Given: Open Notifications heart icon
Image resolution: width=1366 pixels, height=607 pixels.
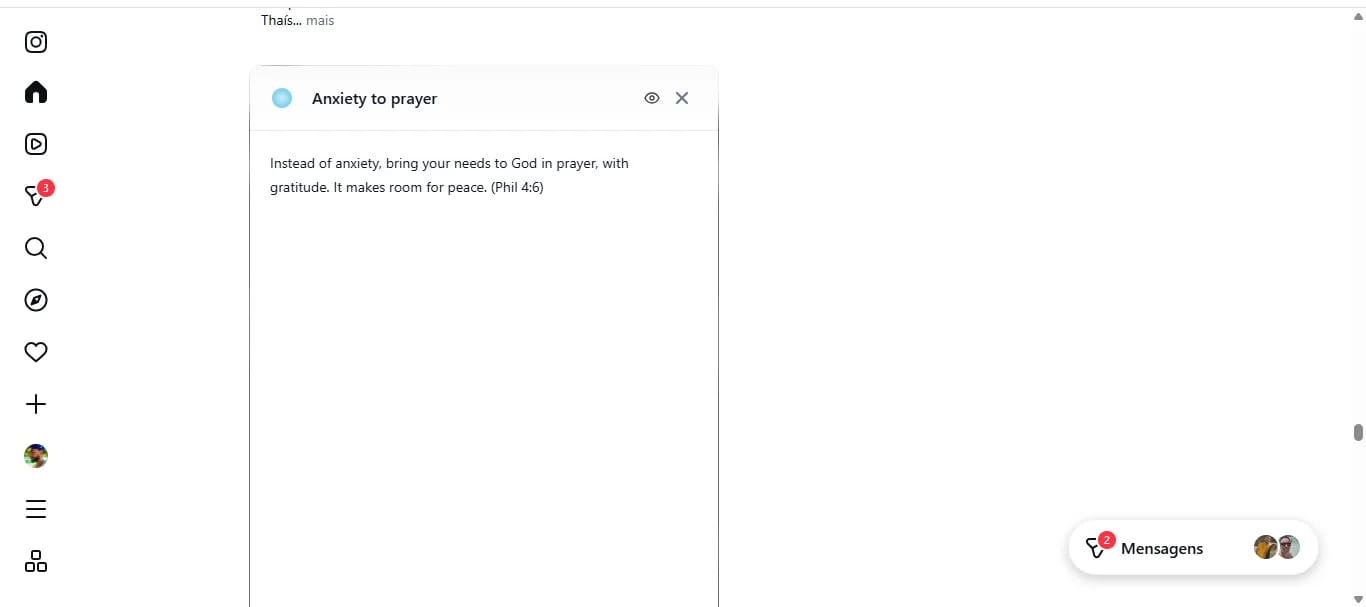Looking at the screenshot, I should (36, 352).
